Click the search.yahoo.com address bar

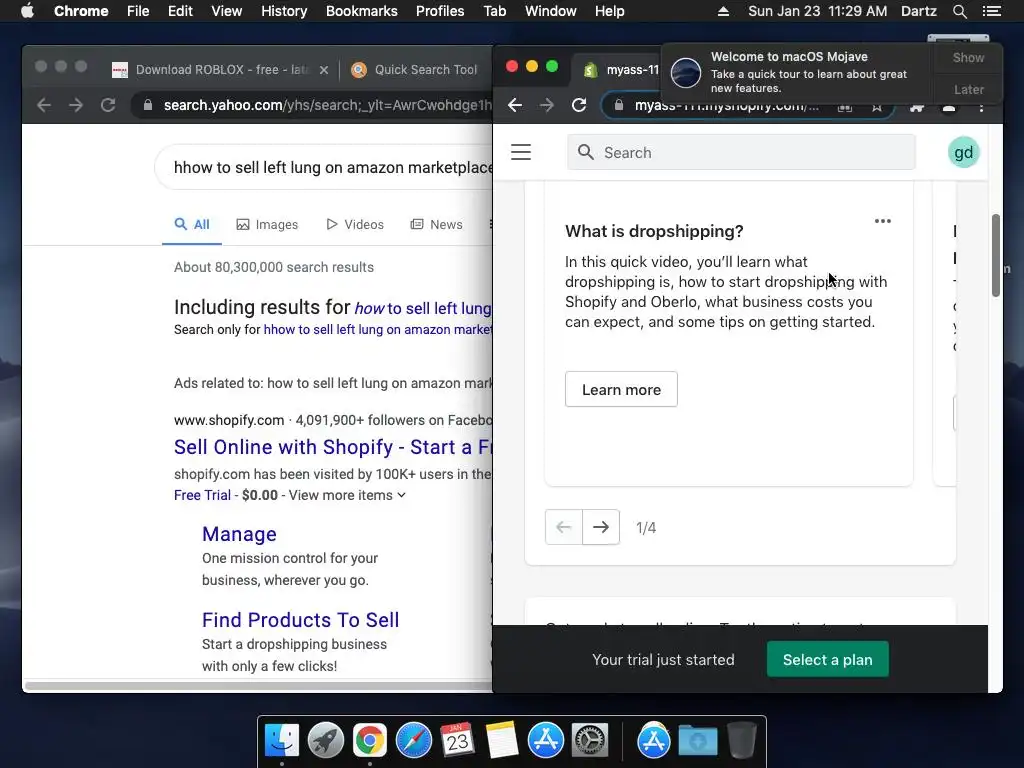[x=312, y=105]
